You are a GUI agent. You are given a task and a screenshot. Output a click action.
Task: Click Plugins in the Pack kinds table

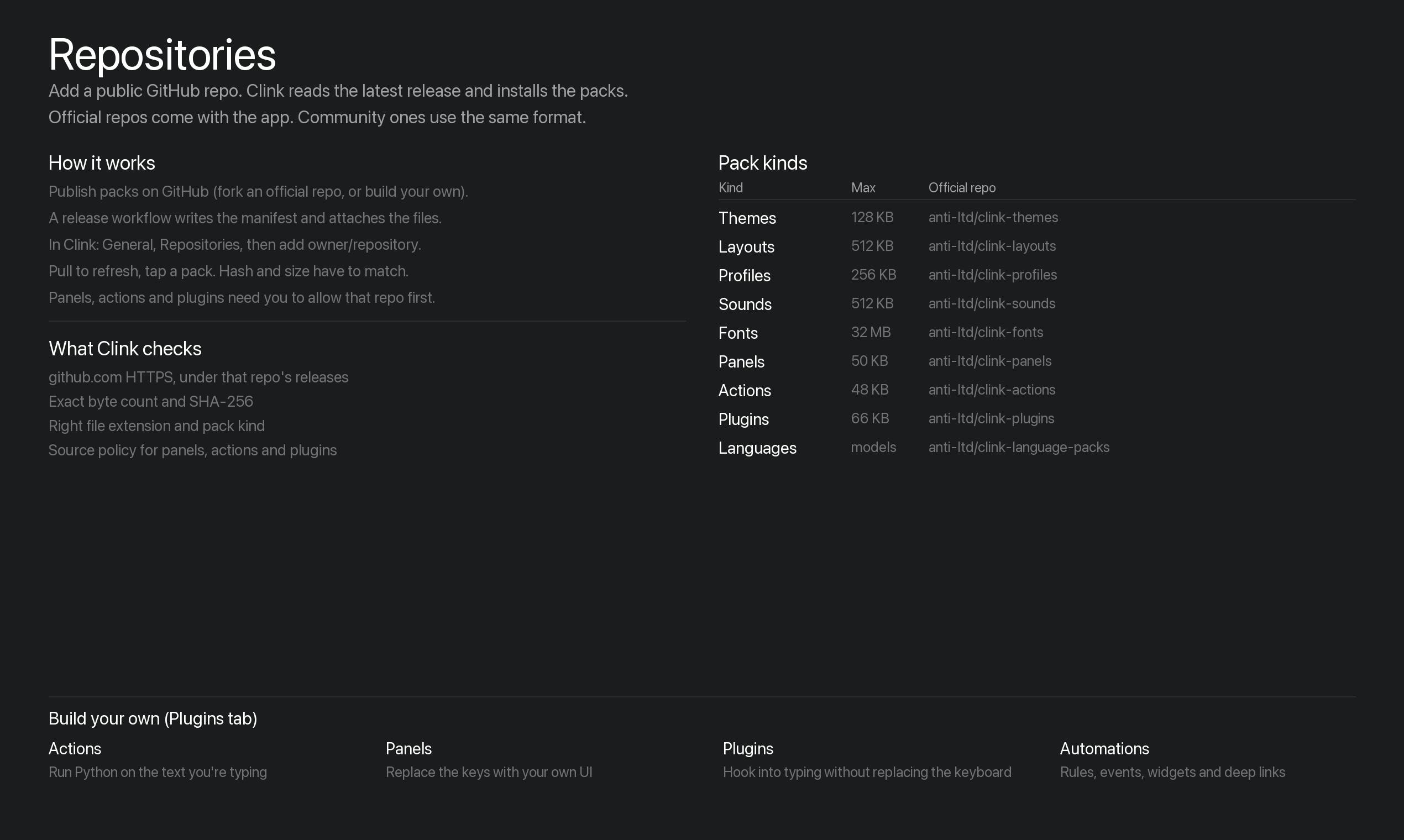coord(744,419)
